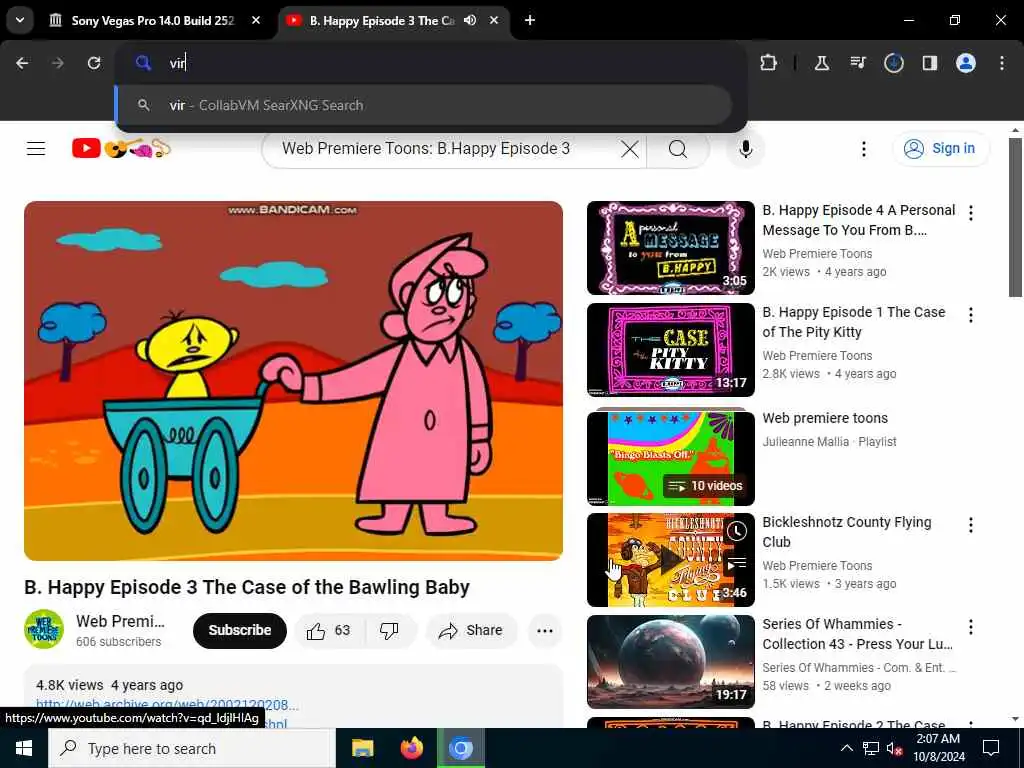Go to the YouTube home logo
The image size is (1024, 768).
pos(121,149)
